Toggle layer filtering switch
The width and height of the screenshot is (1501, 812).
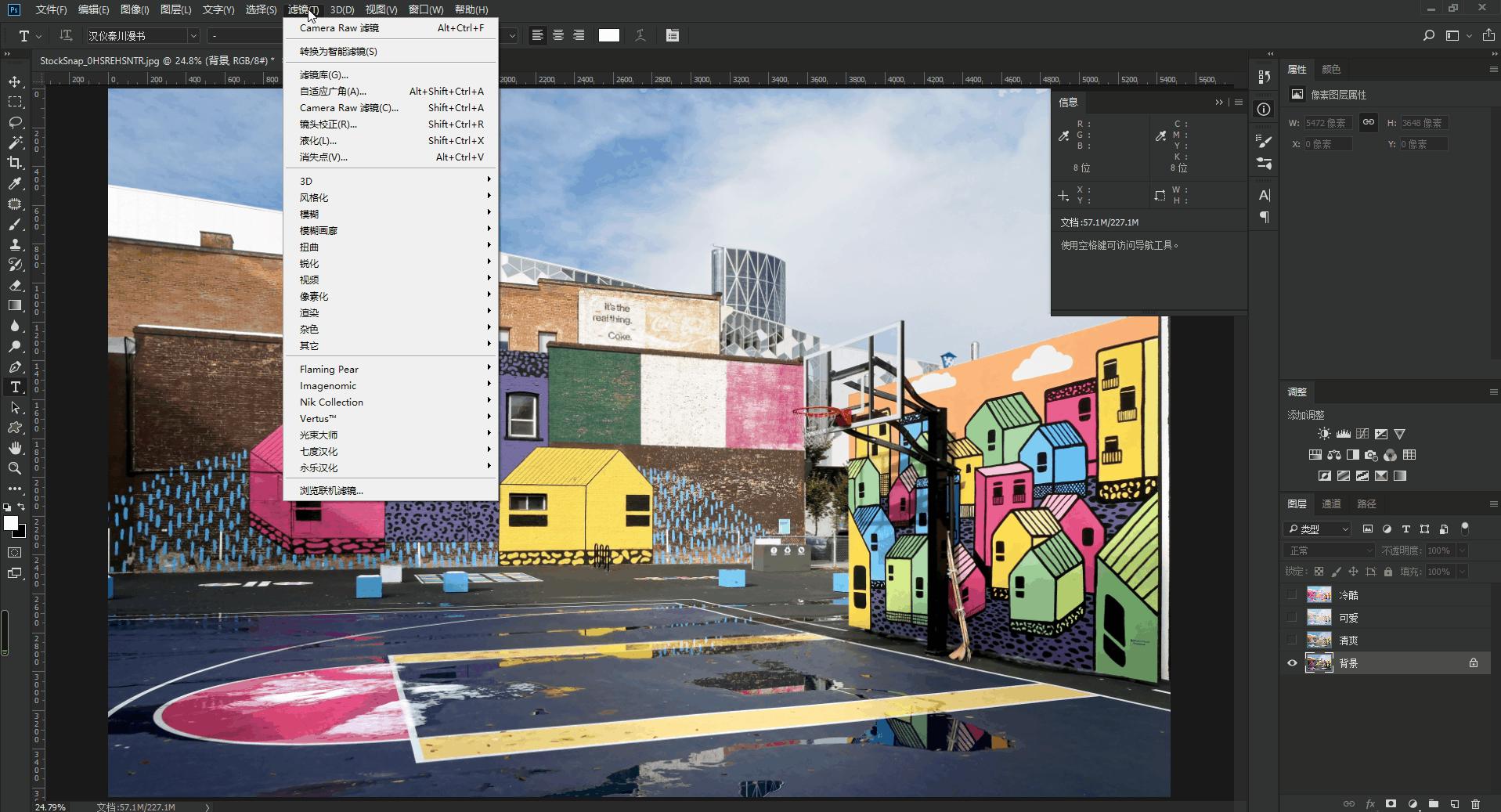click(x=1465, y=528)
